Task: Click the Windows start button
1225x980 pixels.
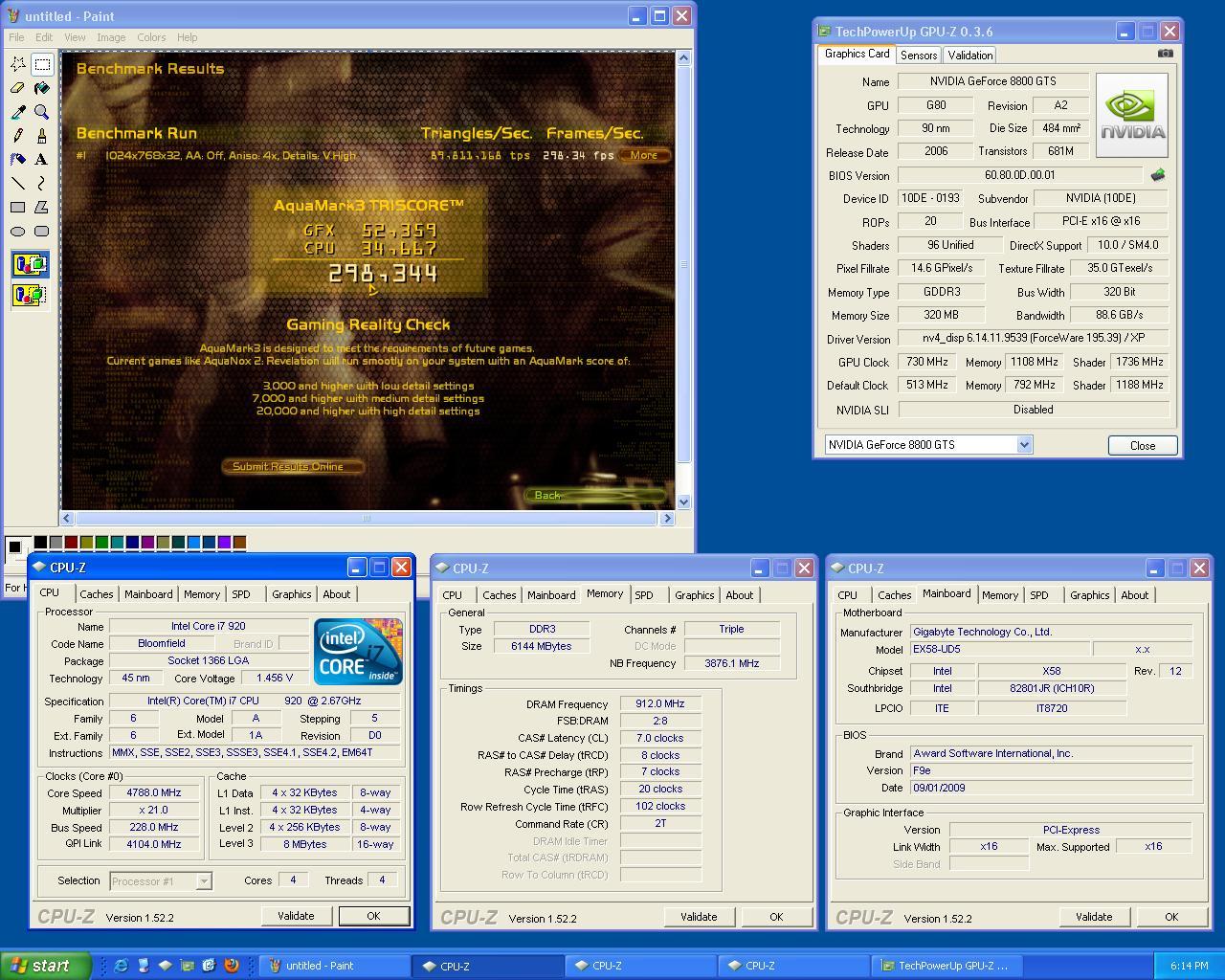Action: 46,966
